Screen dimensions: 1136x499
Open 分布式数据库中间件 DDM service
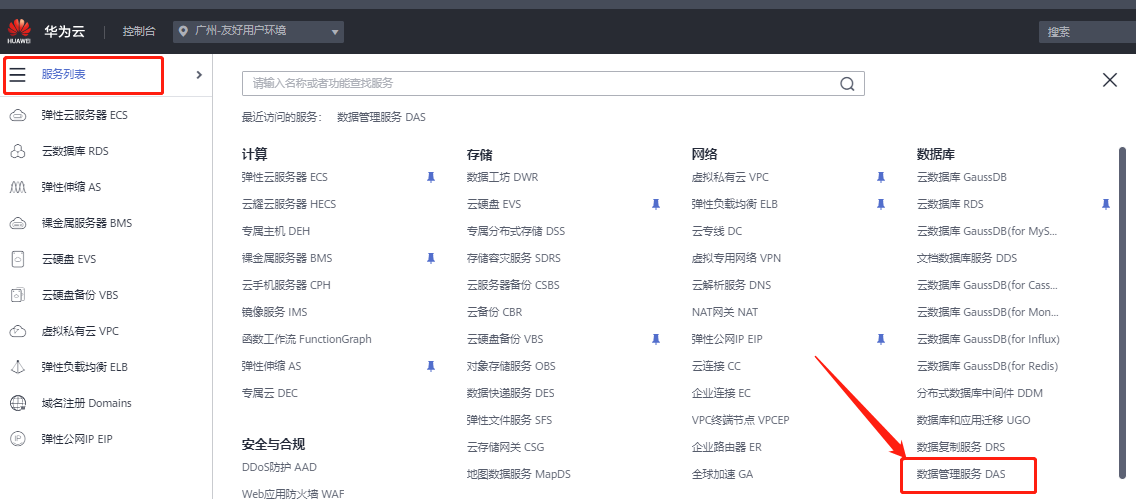point(980,393)
